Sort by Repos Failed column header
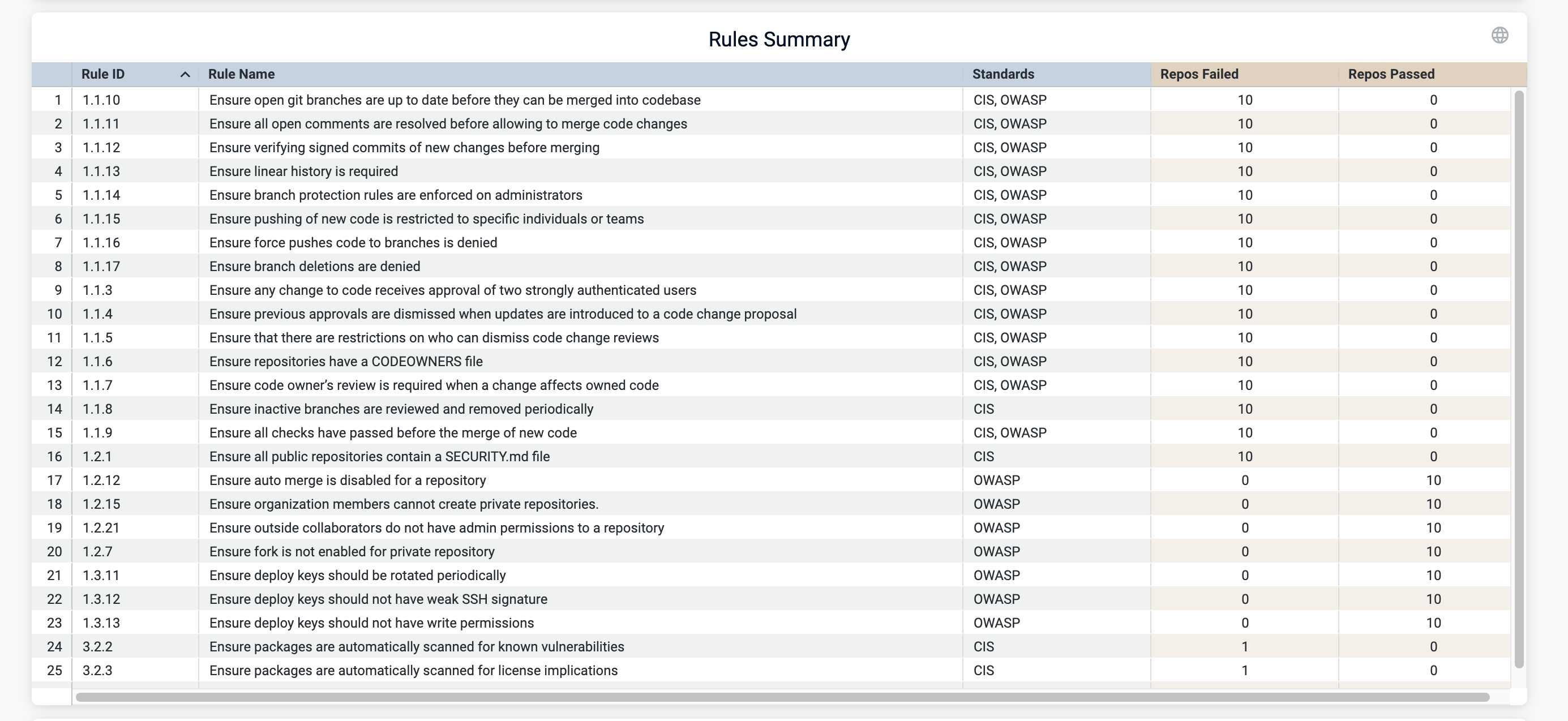The height and width of the screenshot is (721, 1568). click(1198, 74)
